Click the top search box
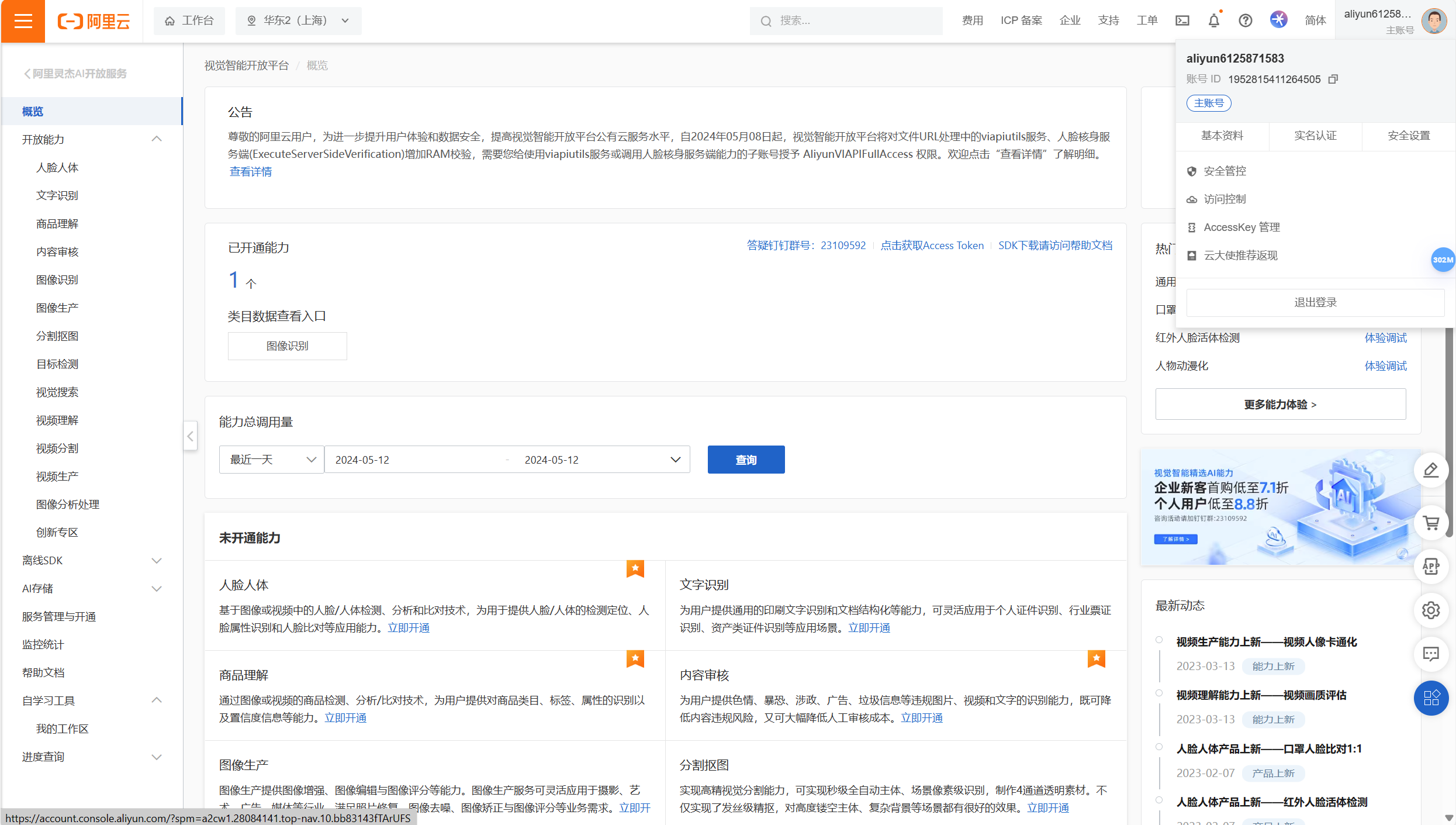The width and height of the screenshot is (1456, 825). click(846, 21)
